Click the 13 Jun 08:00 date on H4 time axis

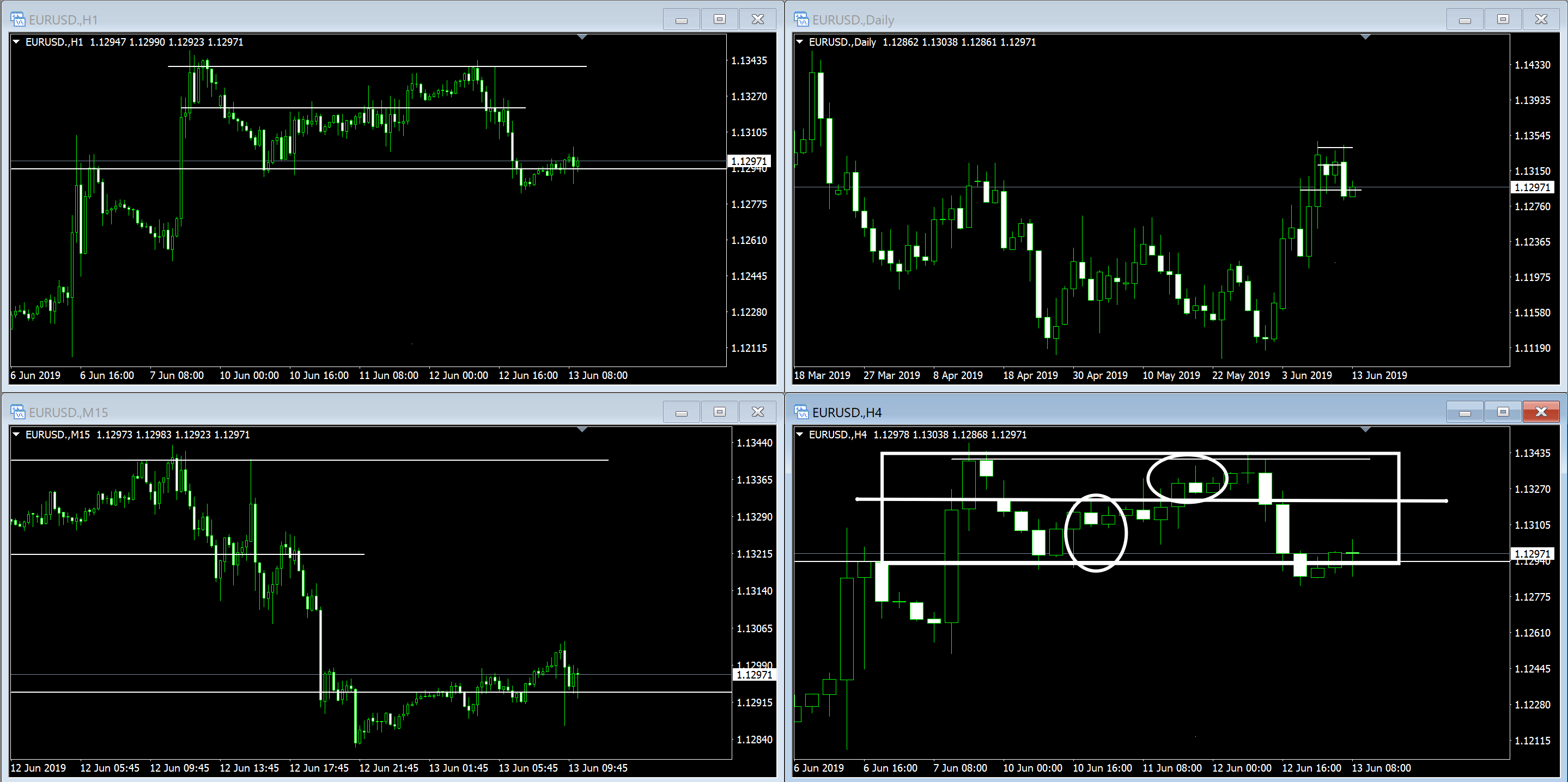coord(1381,768)
